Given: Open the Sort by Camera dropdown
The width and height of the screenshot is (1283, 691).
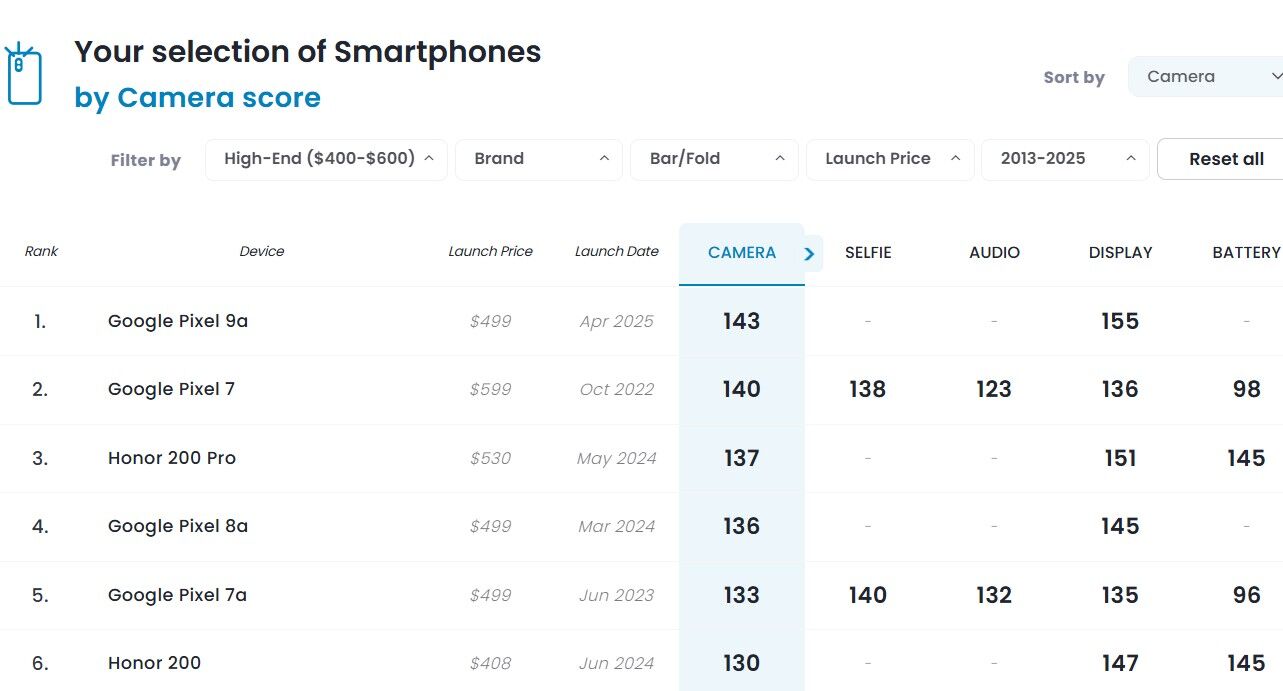Looking at the screenshot, I should (x=1206, y=77).
